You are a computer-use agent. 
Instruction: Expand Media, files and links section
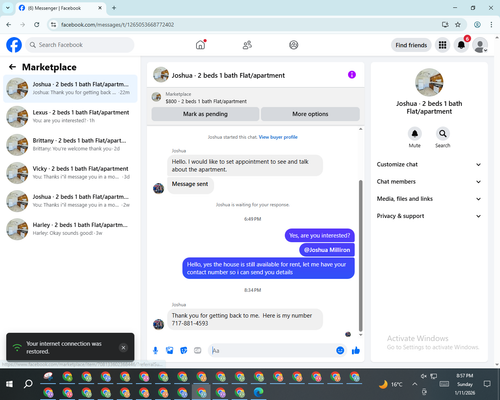click(429, 199)
